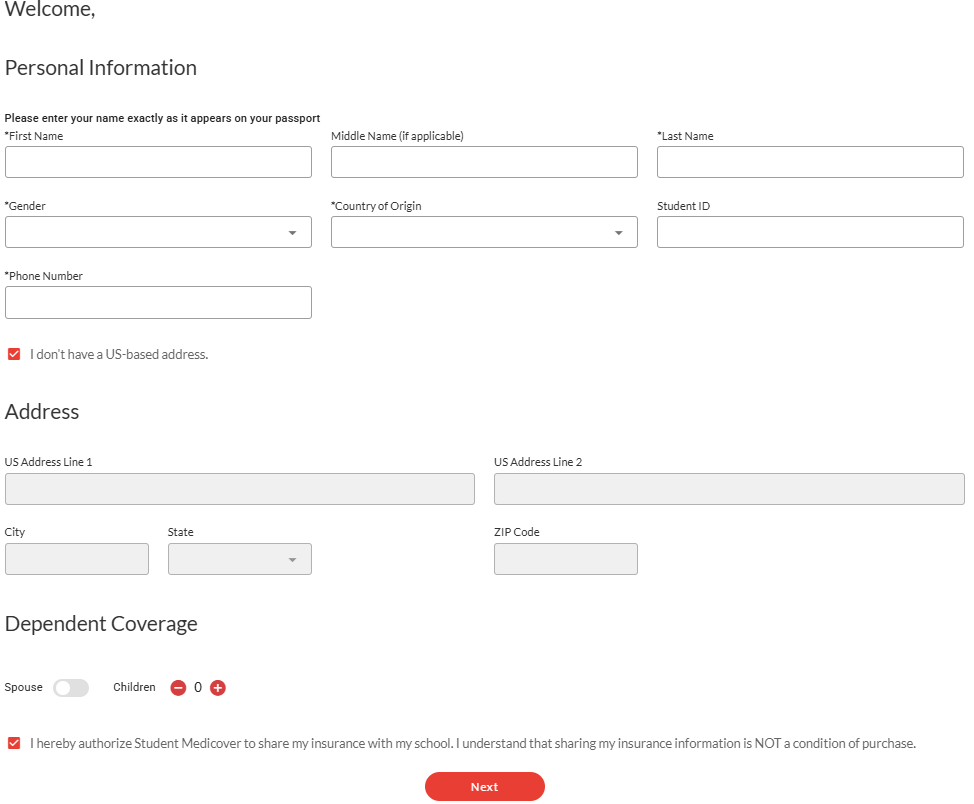Uncheck 'I don't have a US-based address'

coord(14,354)
